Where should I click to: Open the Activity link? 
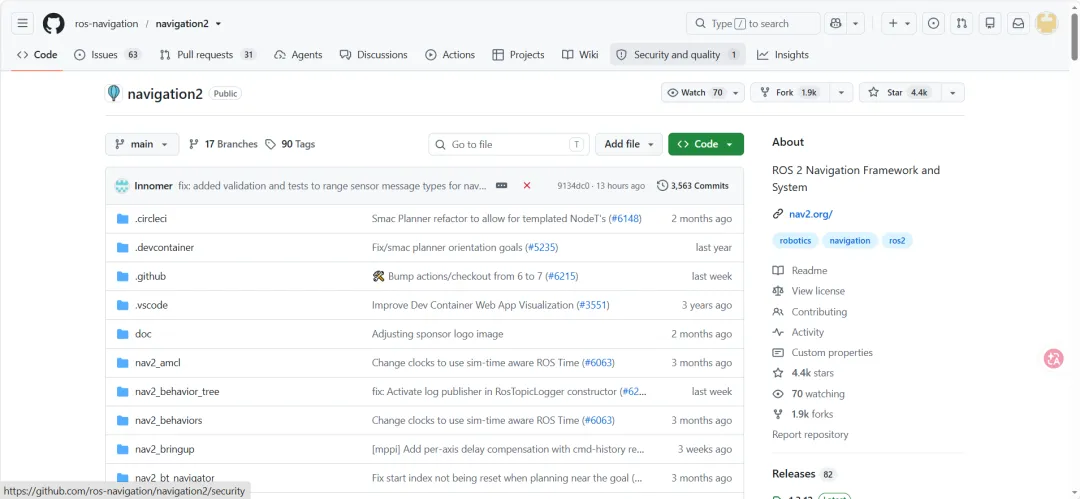coord(798,332)
